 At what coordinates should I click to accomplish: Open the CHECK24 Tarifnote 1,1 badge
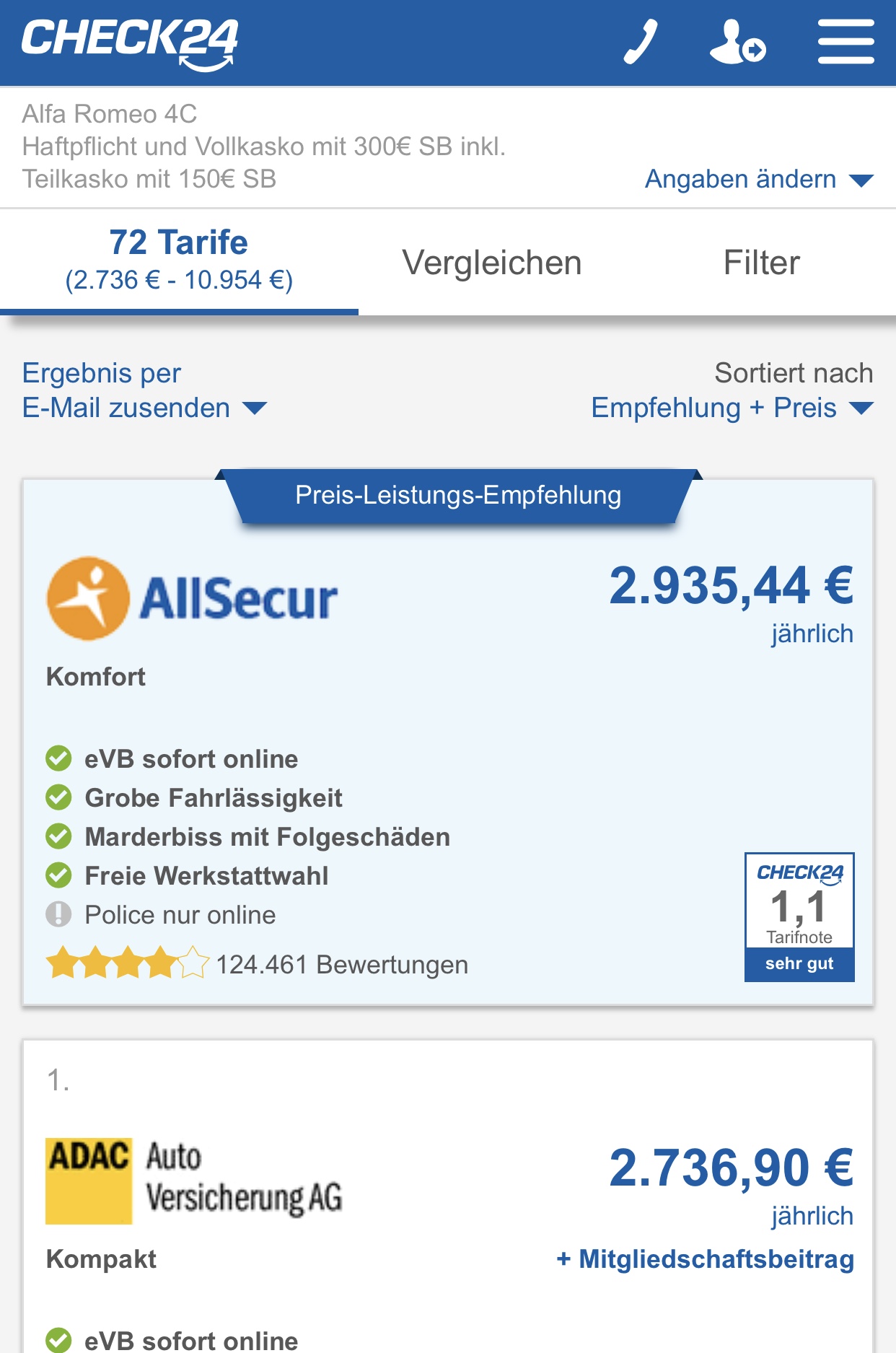point(799,916)
